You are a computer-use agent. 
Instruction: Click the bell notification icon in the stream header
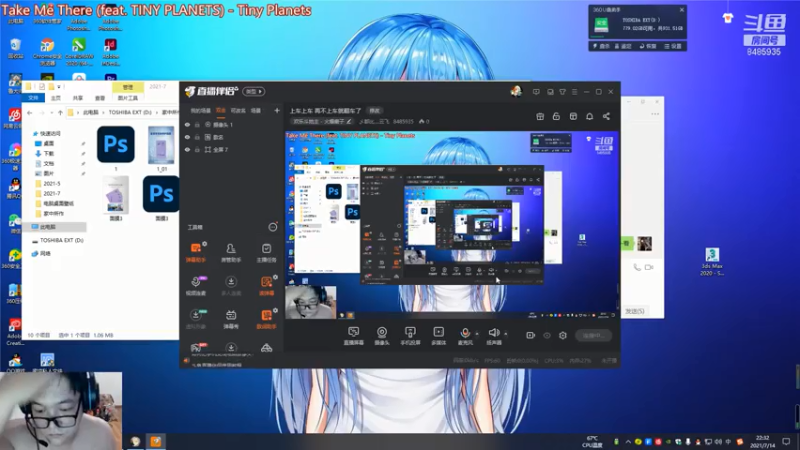click(589, 116)
